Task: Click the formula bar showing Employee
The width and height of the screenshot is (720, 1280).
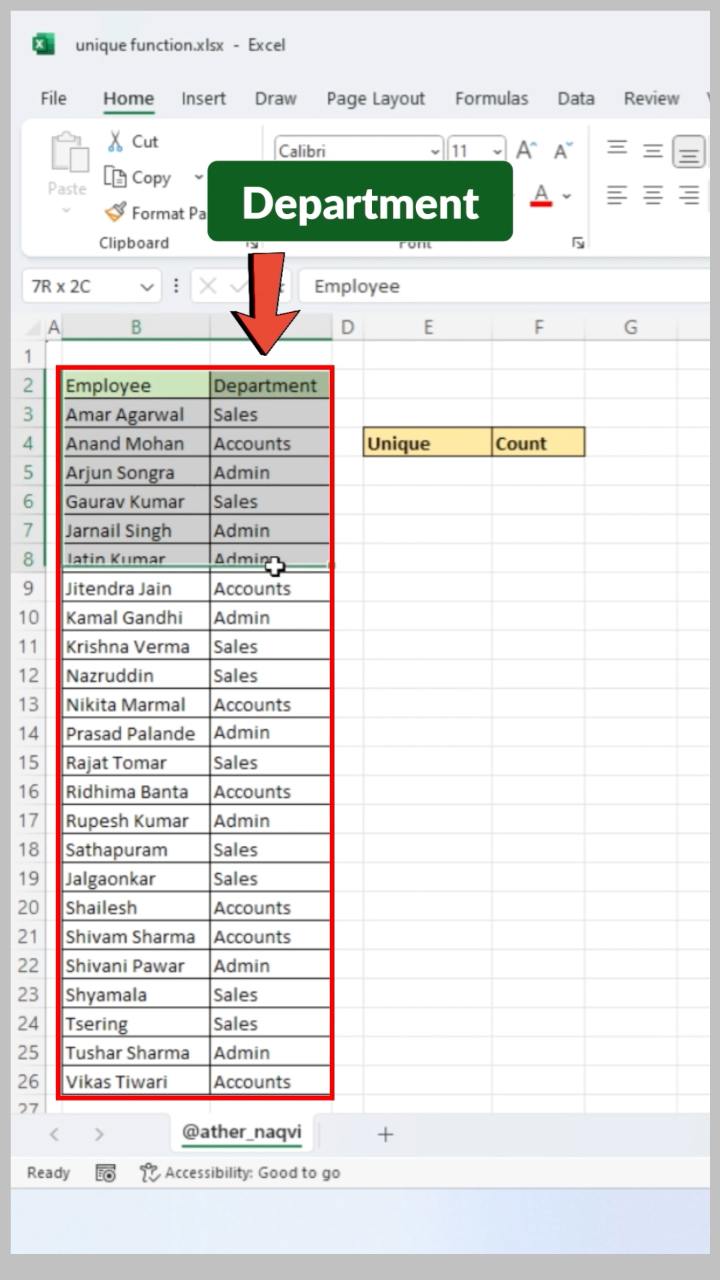Action: (504, 286)
